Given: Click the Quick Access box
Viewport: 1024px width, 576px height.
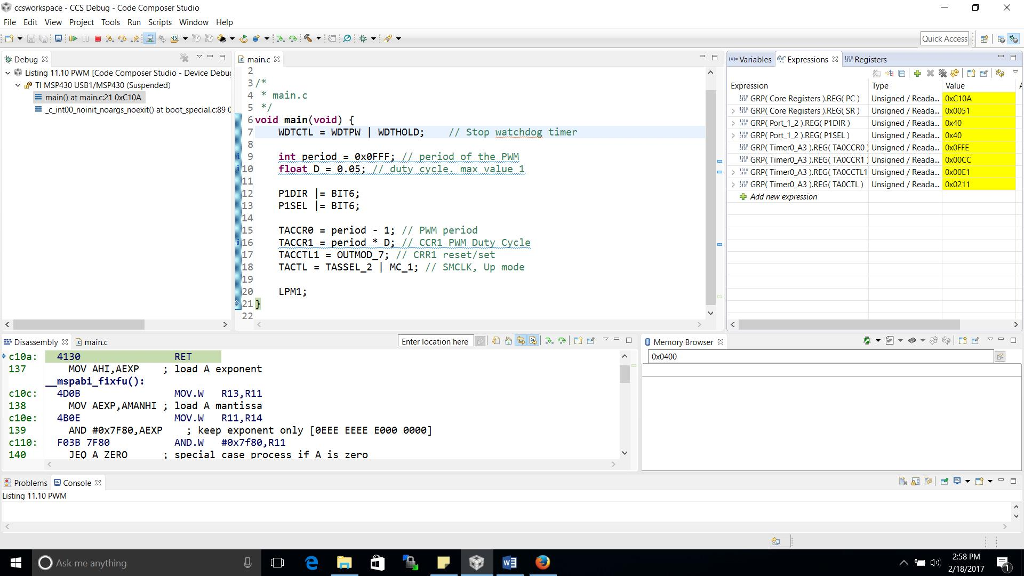Looking at the screenshot, I should pyautogui.click(x=944, y=39).
